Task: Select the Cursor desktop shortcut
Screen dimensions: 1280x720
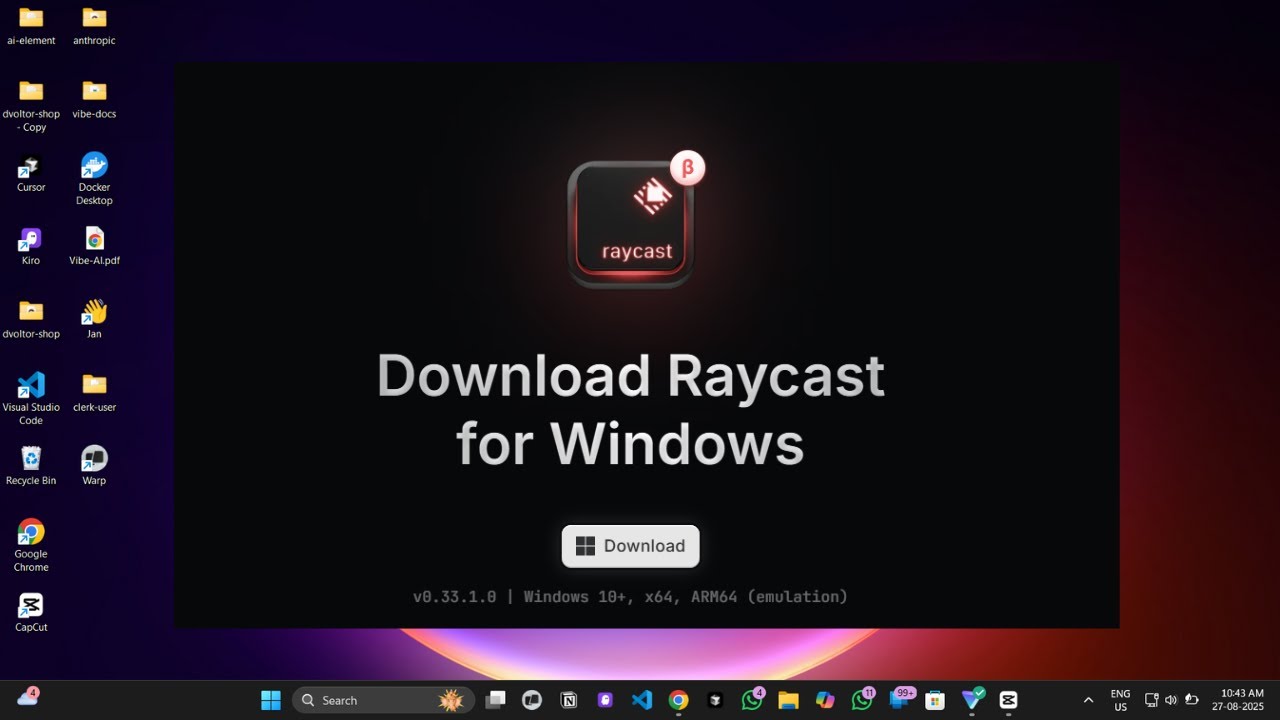Action: pos(31,173)
